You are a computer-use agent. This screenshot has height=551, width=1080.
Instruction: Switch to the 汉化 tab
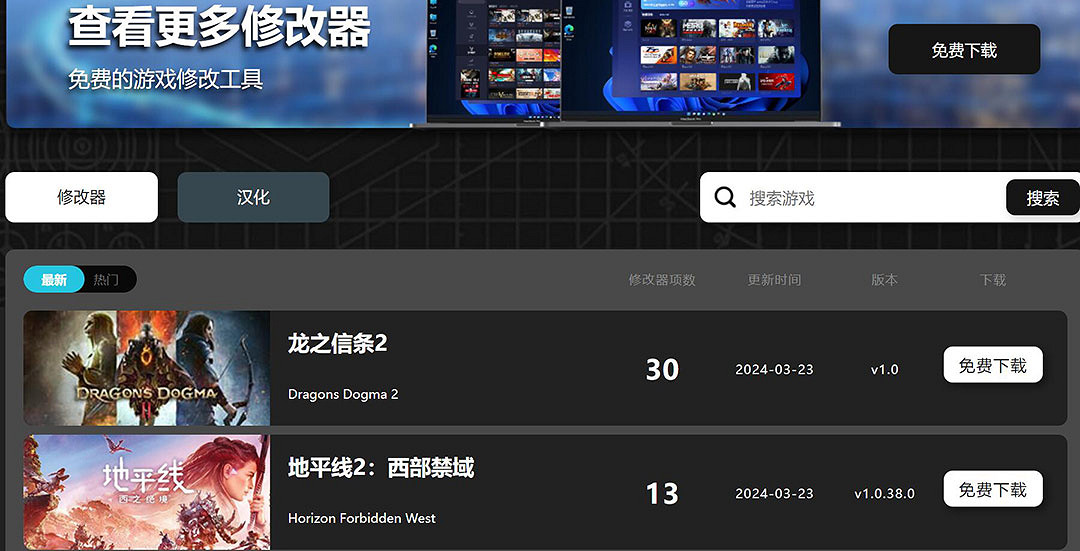click(x=253, y=197)
